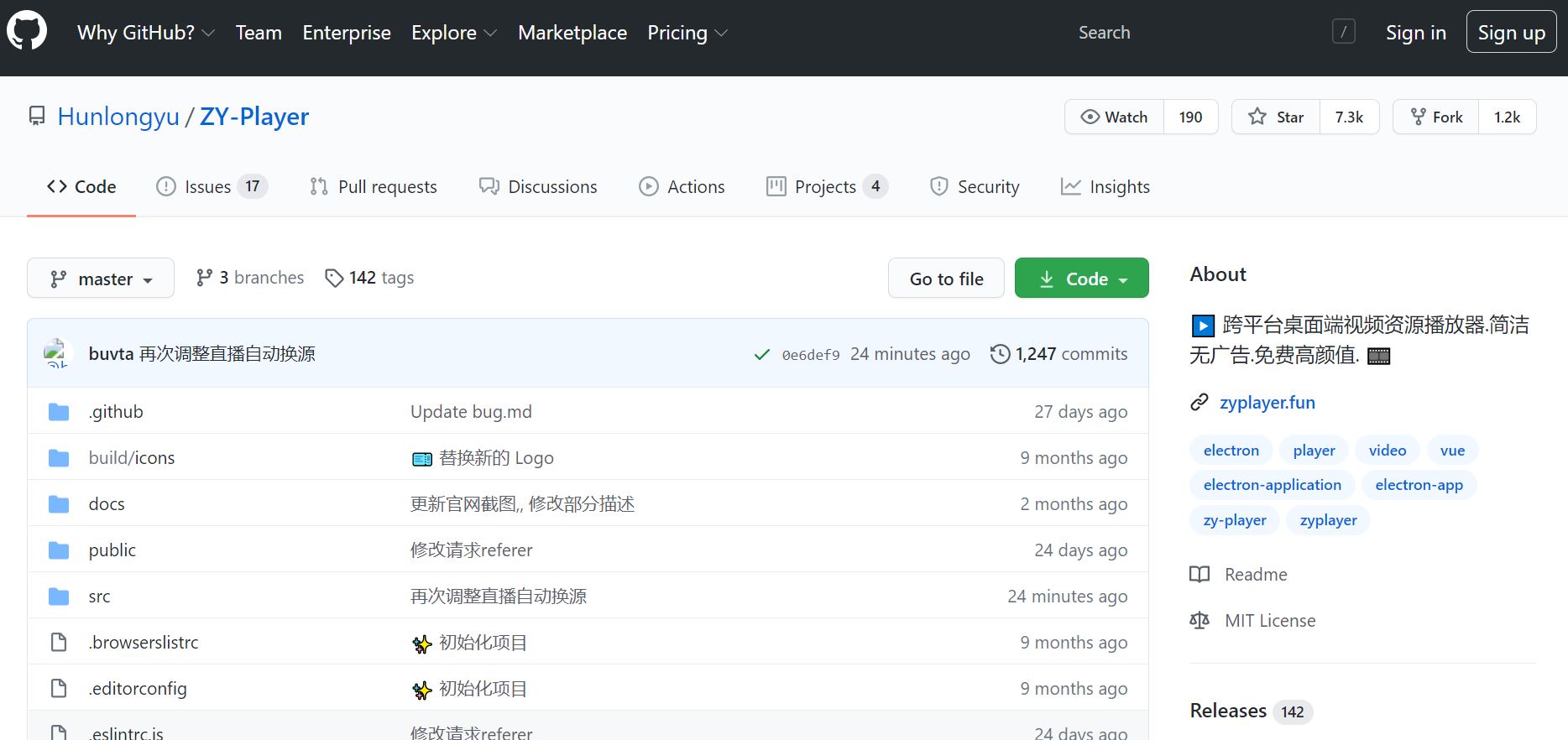
Task: Switch to the Pull requests tab
Action: point(373,187)
